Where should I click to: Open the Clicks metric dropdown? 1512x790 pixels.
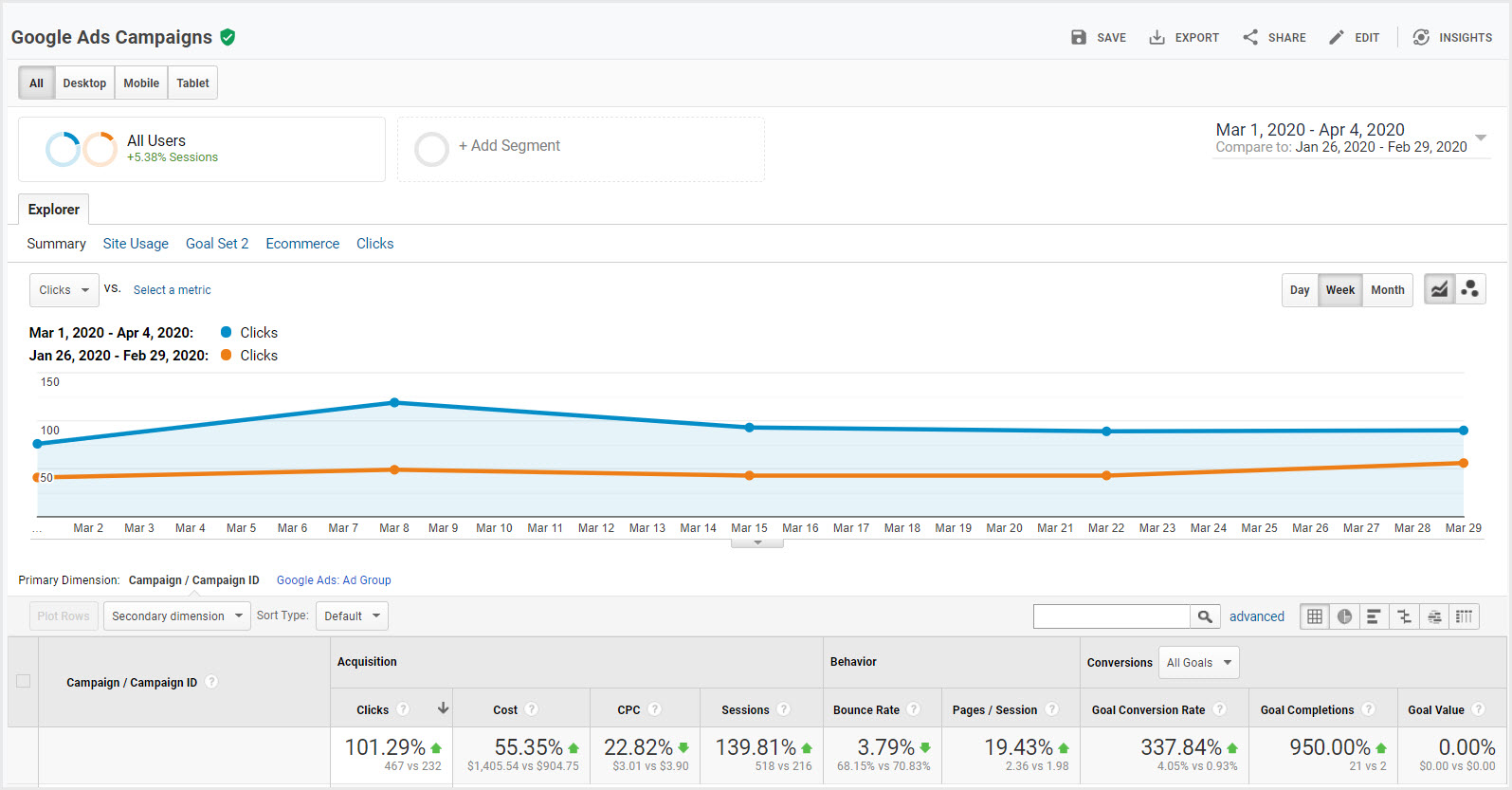pyautogui.click(x=64, y=290)
